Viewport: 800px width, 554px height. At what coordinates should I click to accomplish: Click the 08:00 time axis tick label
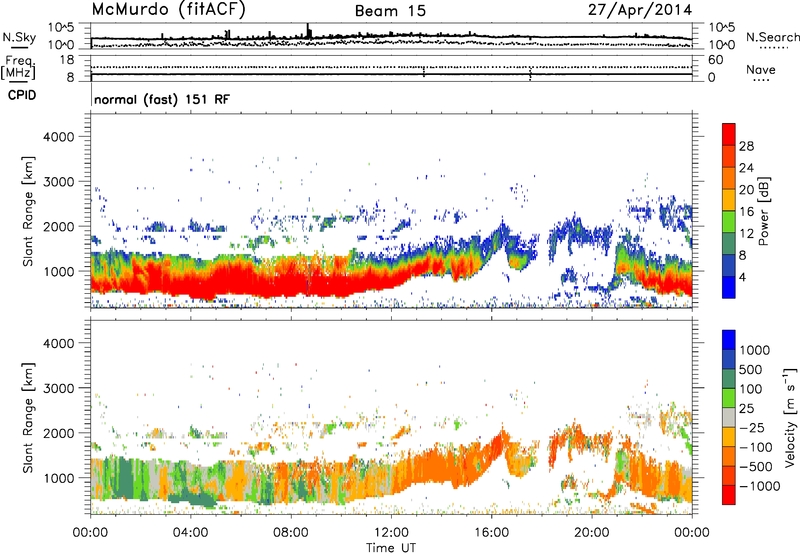291,533
